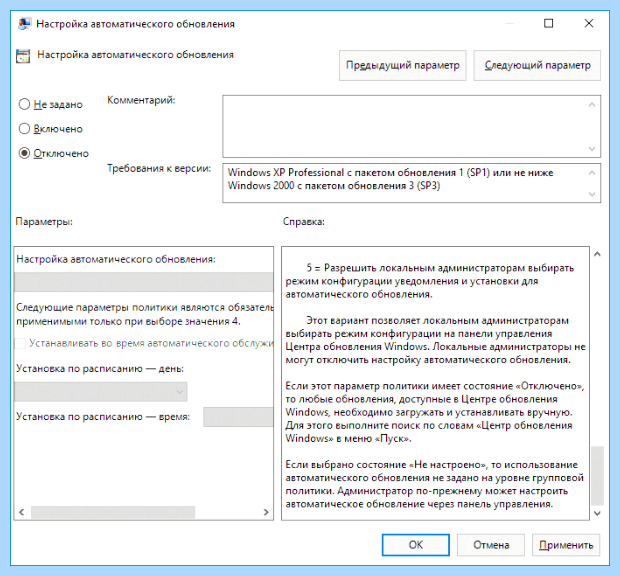This screenshot has width=620, height=576.
Task: Click the parameters pane scroll-left arrow
Action: click(22, 512)
